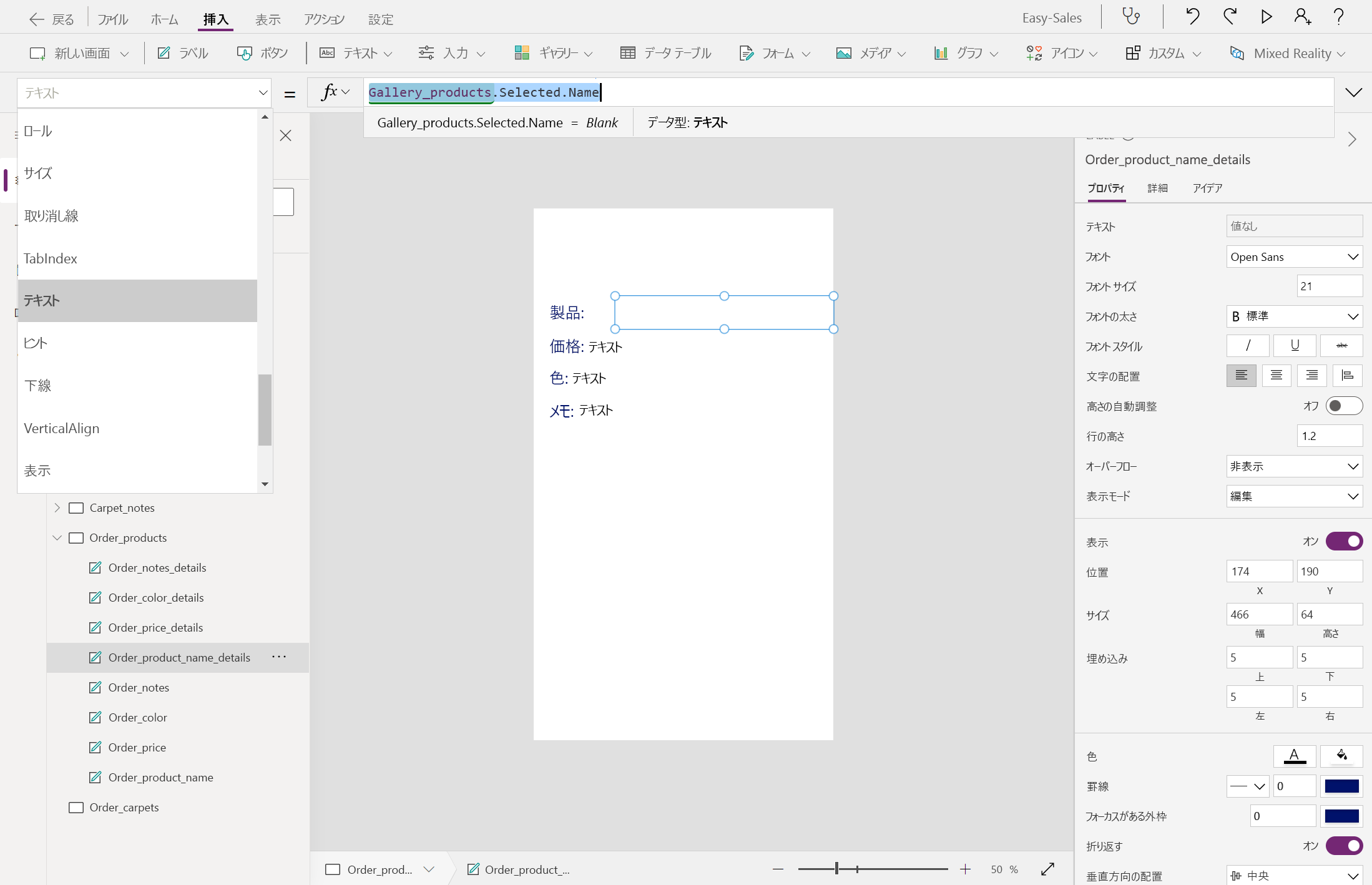Toggle italic font style
The width and height of the screenshot is (1372, 885).
click(1248, 345)
